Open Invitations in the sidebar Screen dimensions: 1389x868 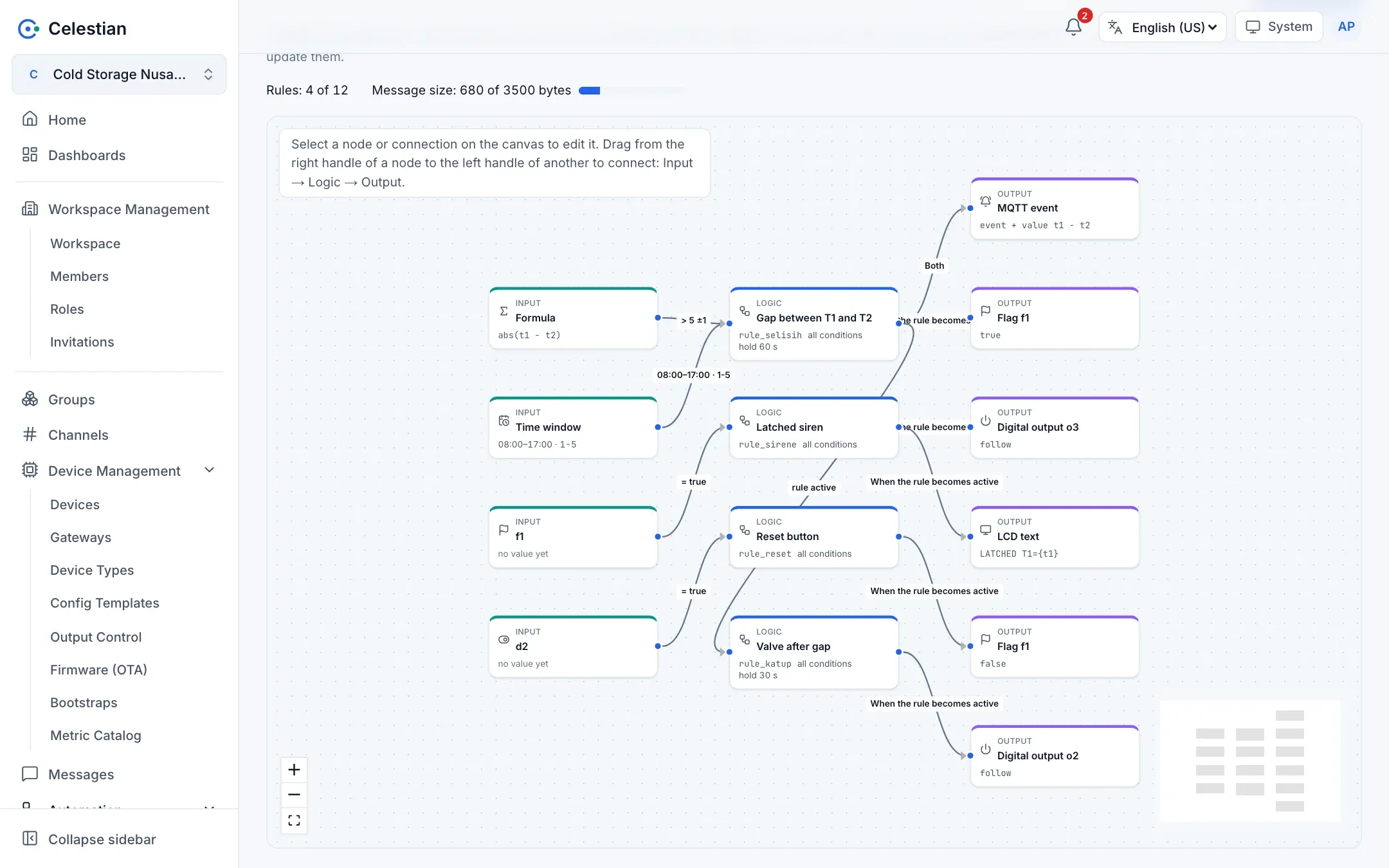[82, 341]
